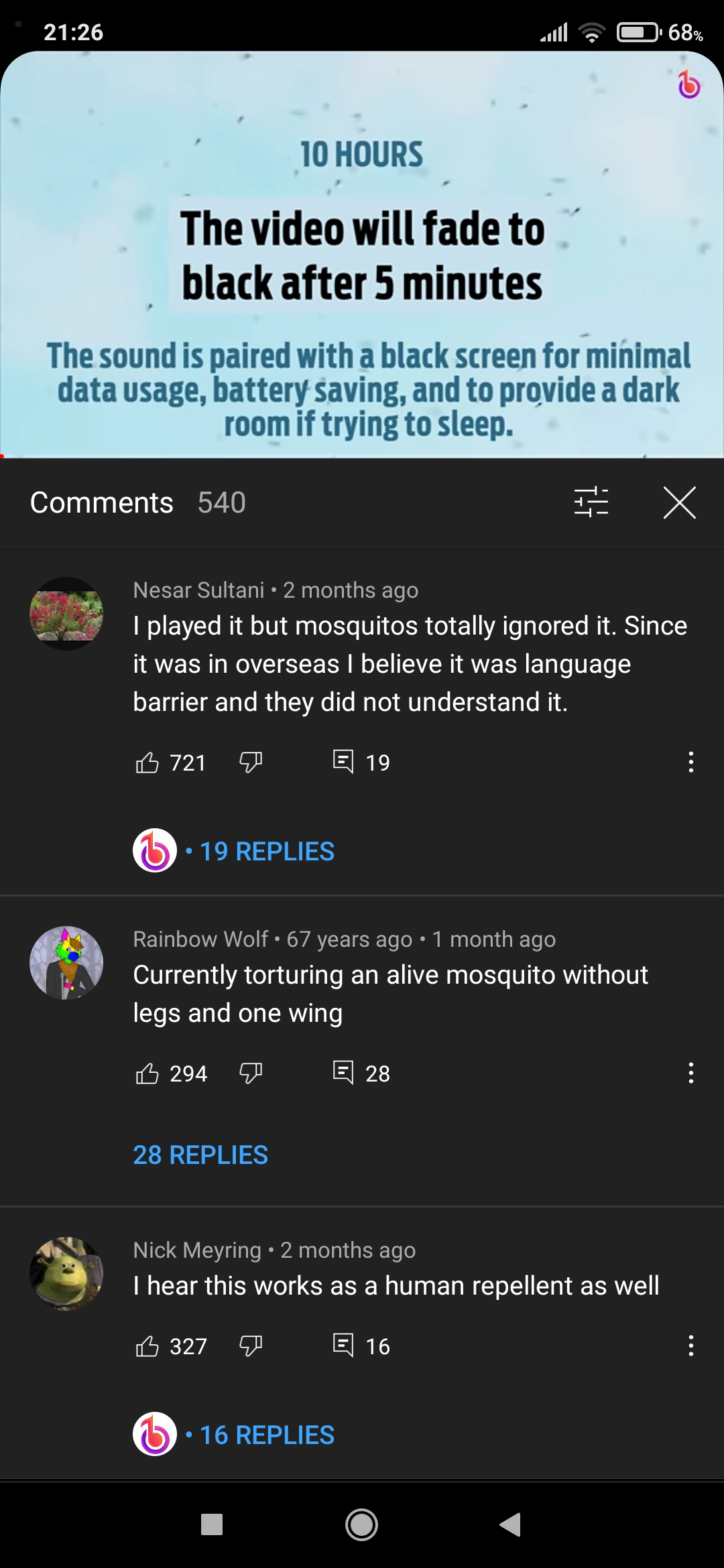Image resolution: width=724 pixels, height=1568 pixels.
Task: Tap reply icon on Rainbow Wolf's comment
Action: pyautogui.click(x=343, y=1073)
